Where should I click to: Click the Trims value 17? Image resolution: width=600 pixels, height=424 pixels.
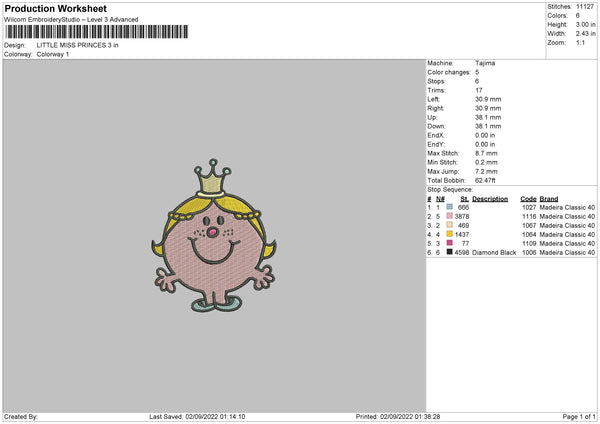pyautogui.click(x=479, y=90)
